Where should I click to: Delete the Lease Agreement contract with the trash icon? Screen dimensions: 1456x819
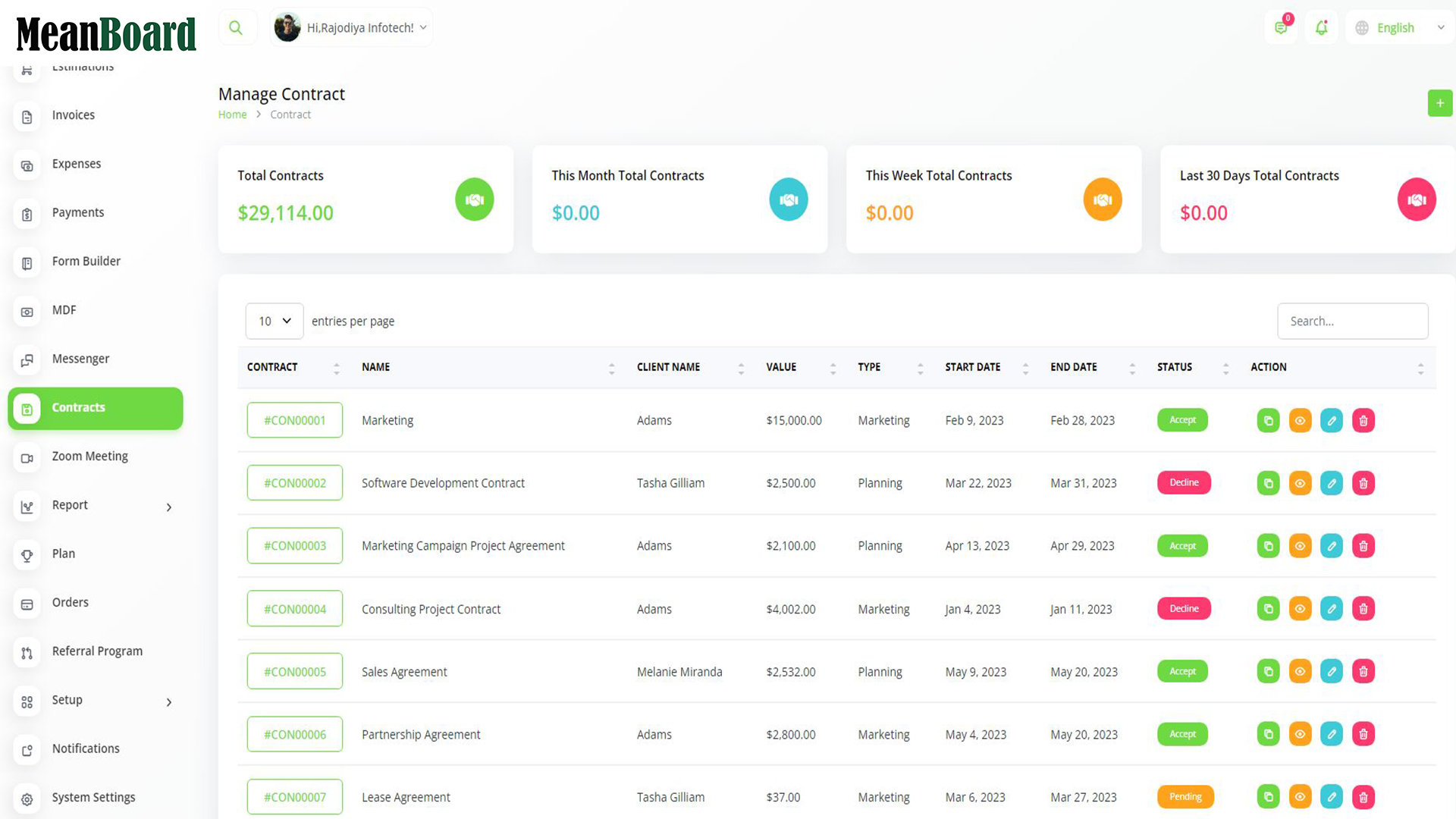[x=1363, y=797]
